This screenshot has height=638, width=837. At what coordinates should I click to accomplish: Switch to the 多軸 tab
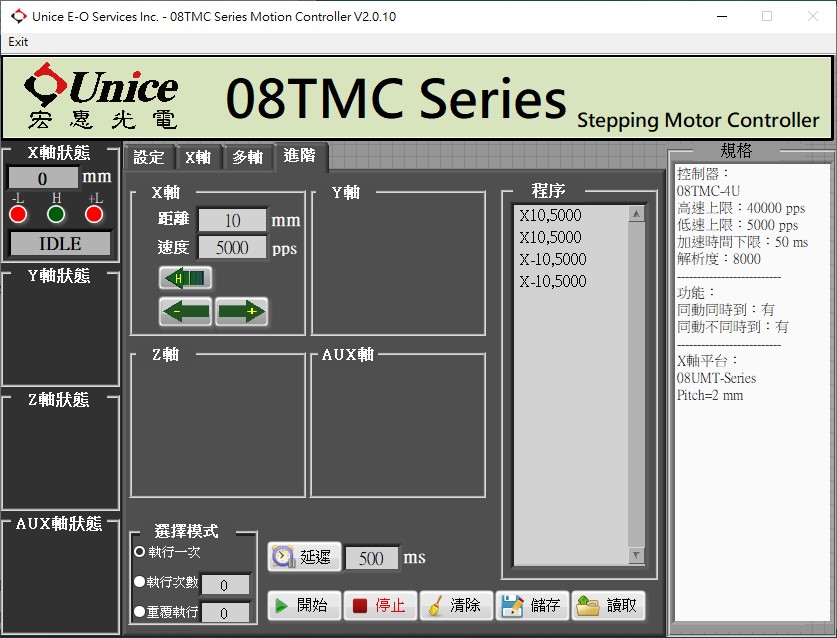click(x=247, y=157)
